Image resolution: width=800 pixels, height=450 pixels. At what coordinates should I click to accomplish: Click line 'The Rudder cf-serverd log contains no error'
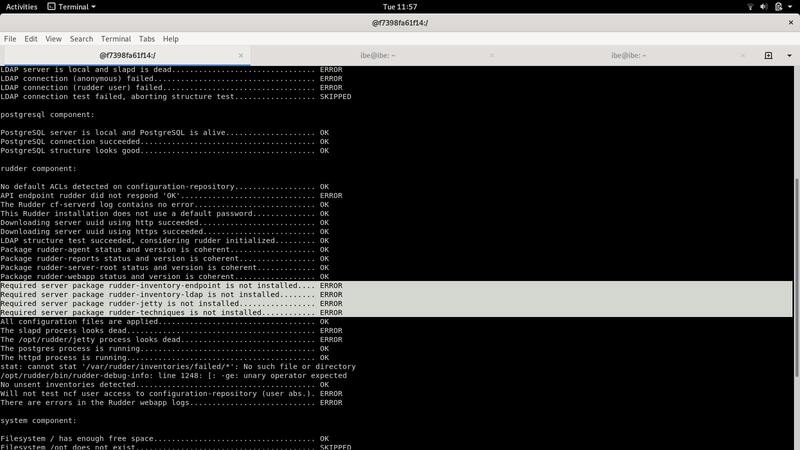(164, 204)
